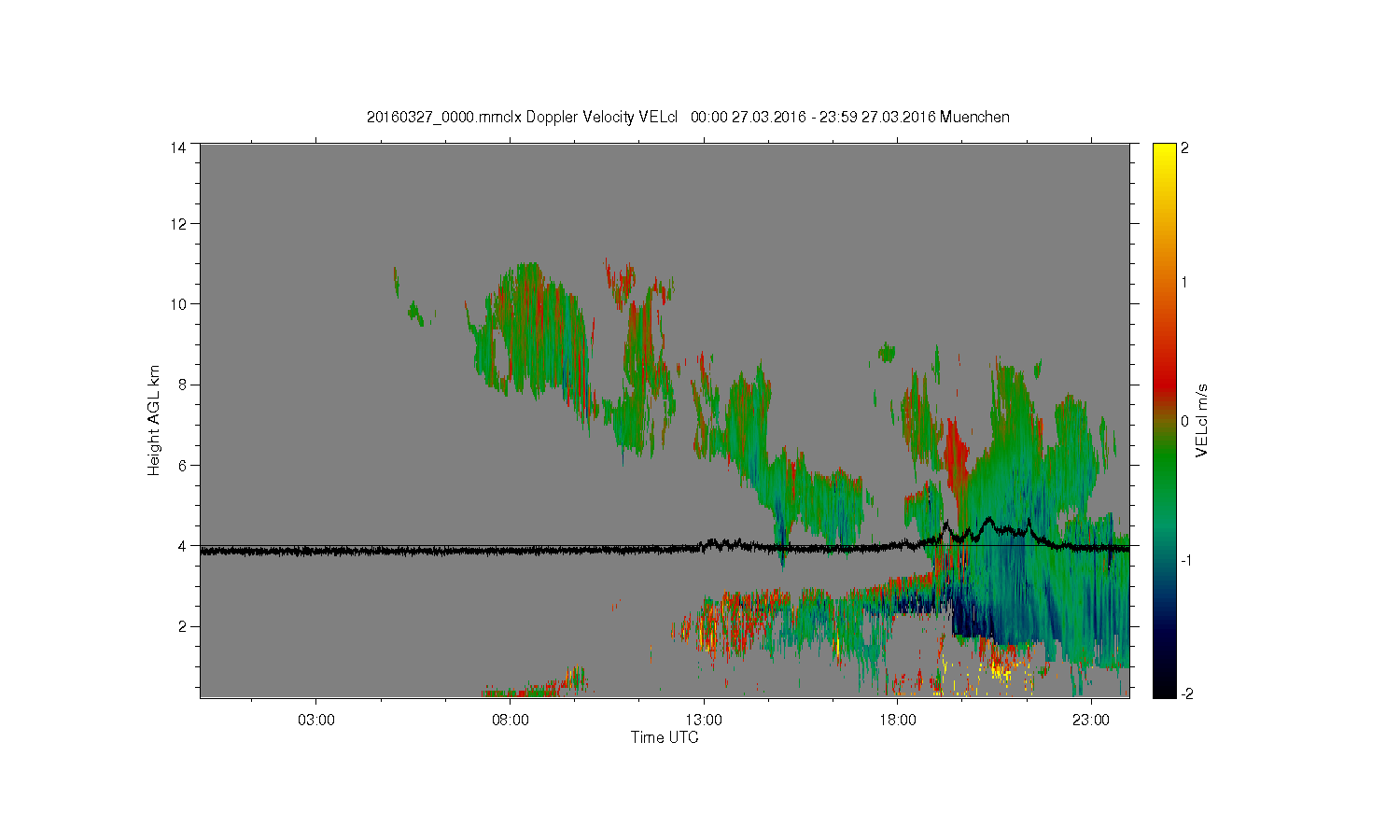
Task: Click the height tick label 8
Action: coord(182,385)
